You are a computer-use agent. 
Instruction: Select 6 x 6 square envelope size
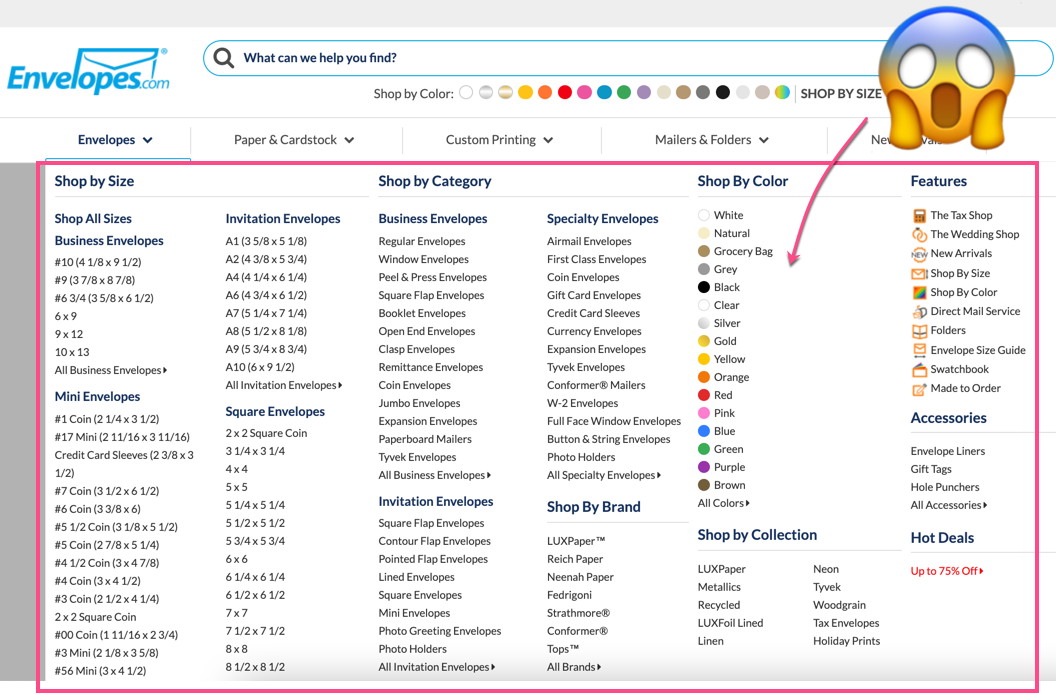pyautogui.click(x=236, y=559)
